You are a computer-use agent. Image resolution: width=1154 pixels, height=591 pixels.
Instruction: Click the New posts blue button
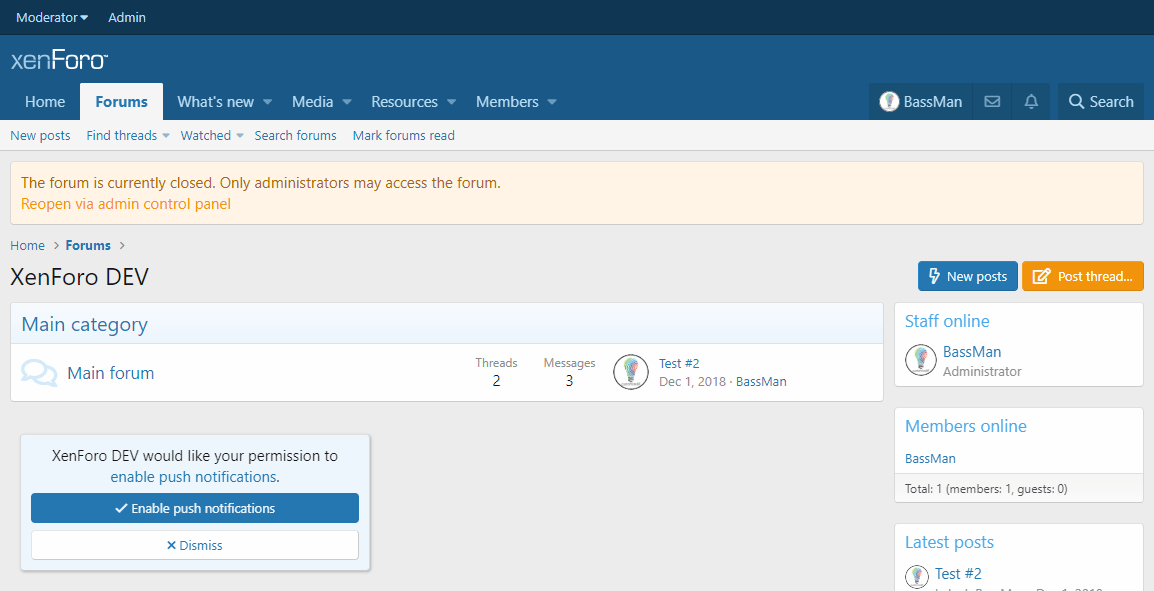click(x=967, y=276)
